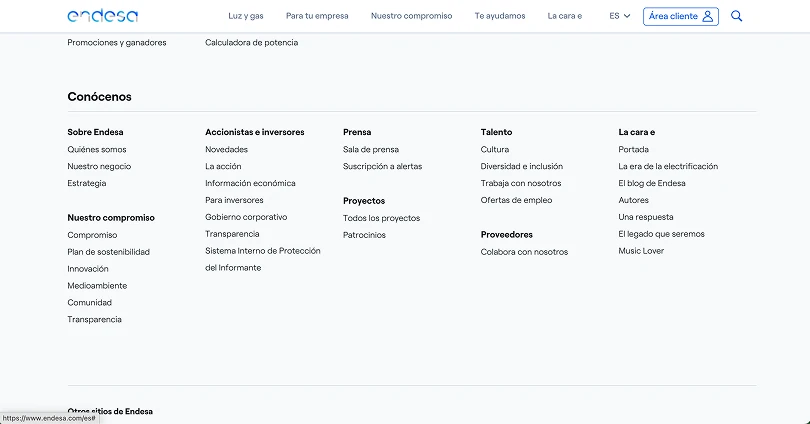Select Proveedores heading
Screen dimensions: 810x424
(506, 234)
